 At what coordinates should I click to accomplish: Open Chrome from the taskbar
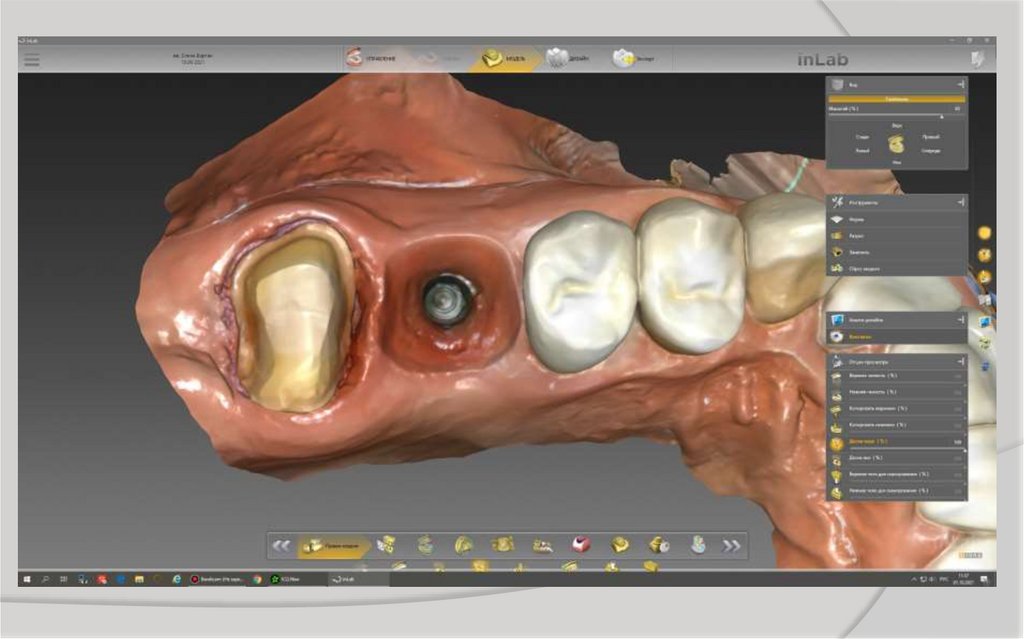pyautogui.click(x=257, y=580)
